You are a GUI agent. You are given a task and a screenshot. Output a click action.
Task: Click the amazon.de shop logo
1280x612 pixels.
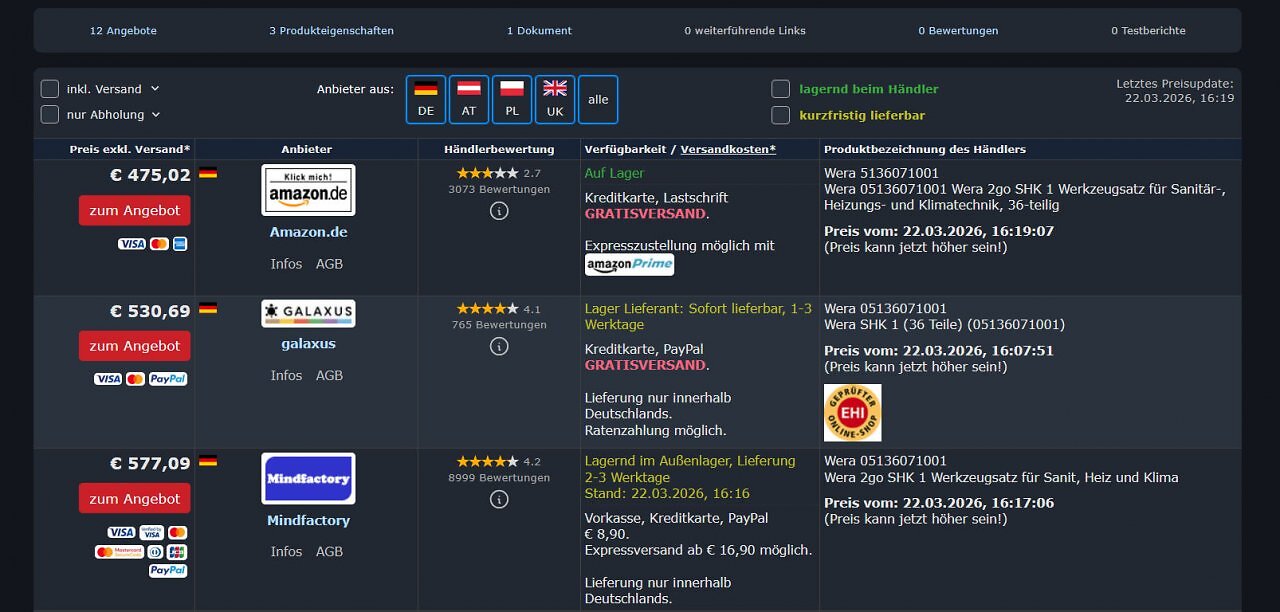coord(308,190)
